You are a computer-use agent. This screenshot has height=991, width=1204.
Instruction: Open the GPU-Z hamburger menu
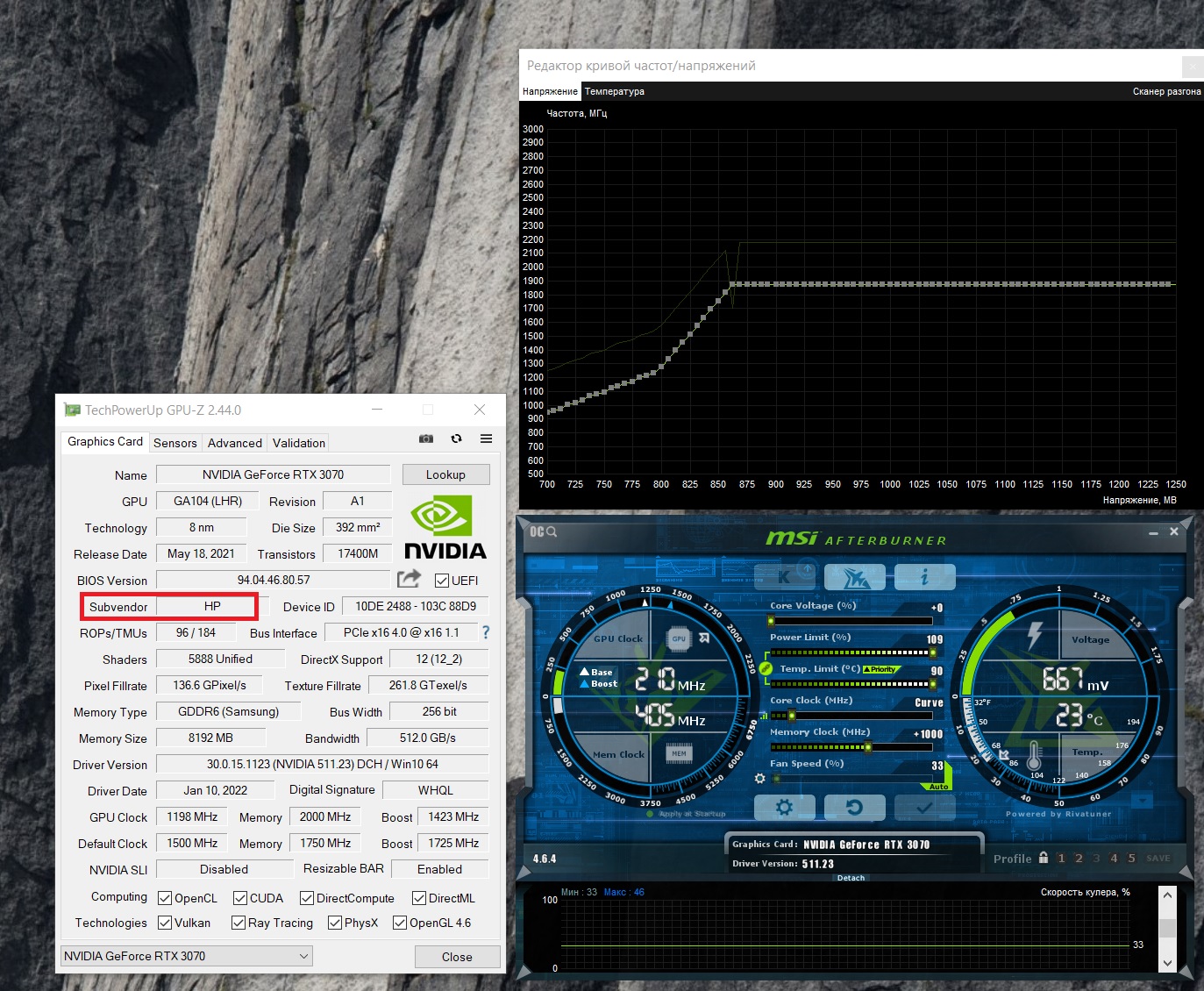coord(486,438)
